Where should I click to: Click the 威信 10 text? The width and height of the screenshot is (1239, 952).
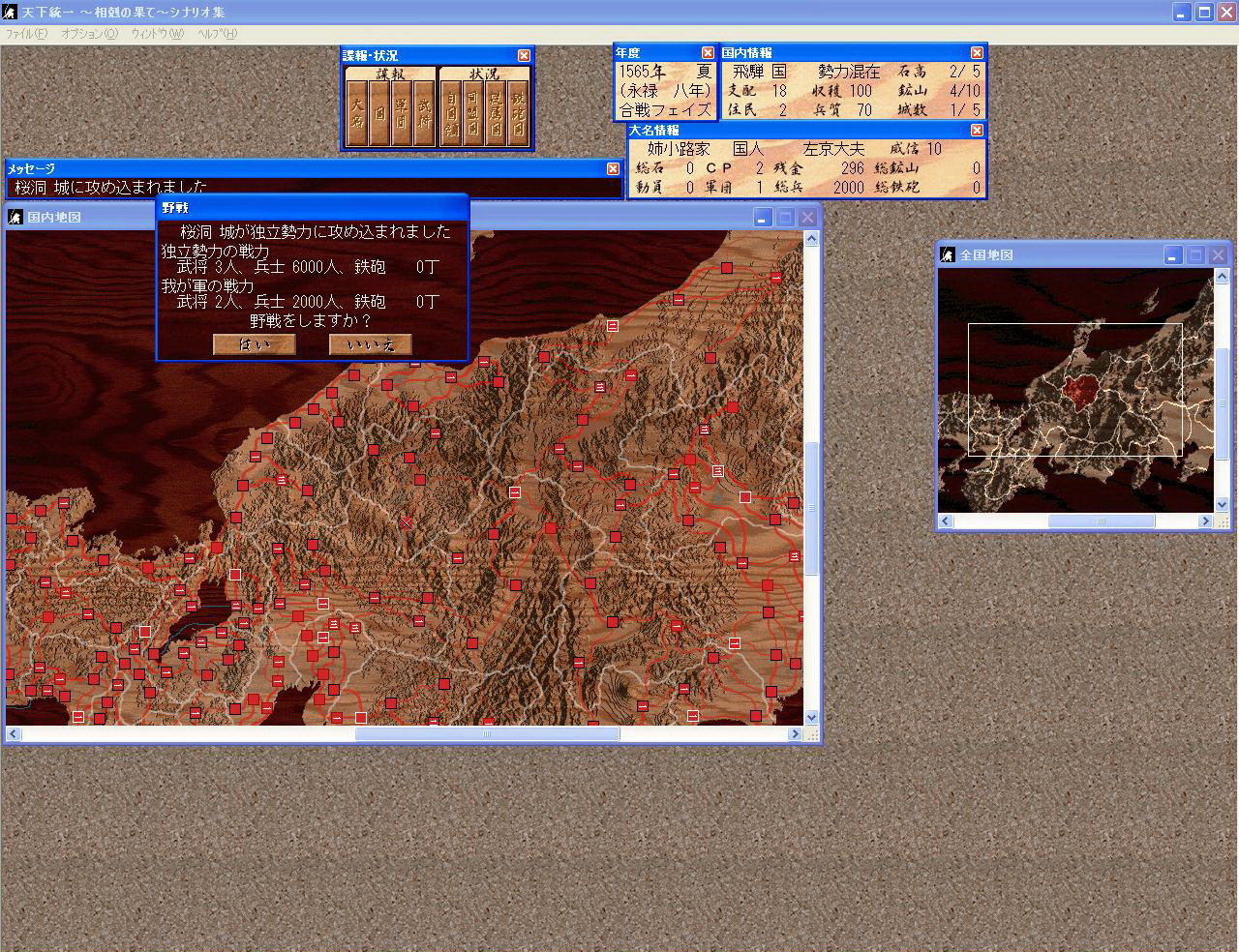(916, 149)
